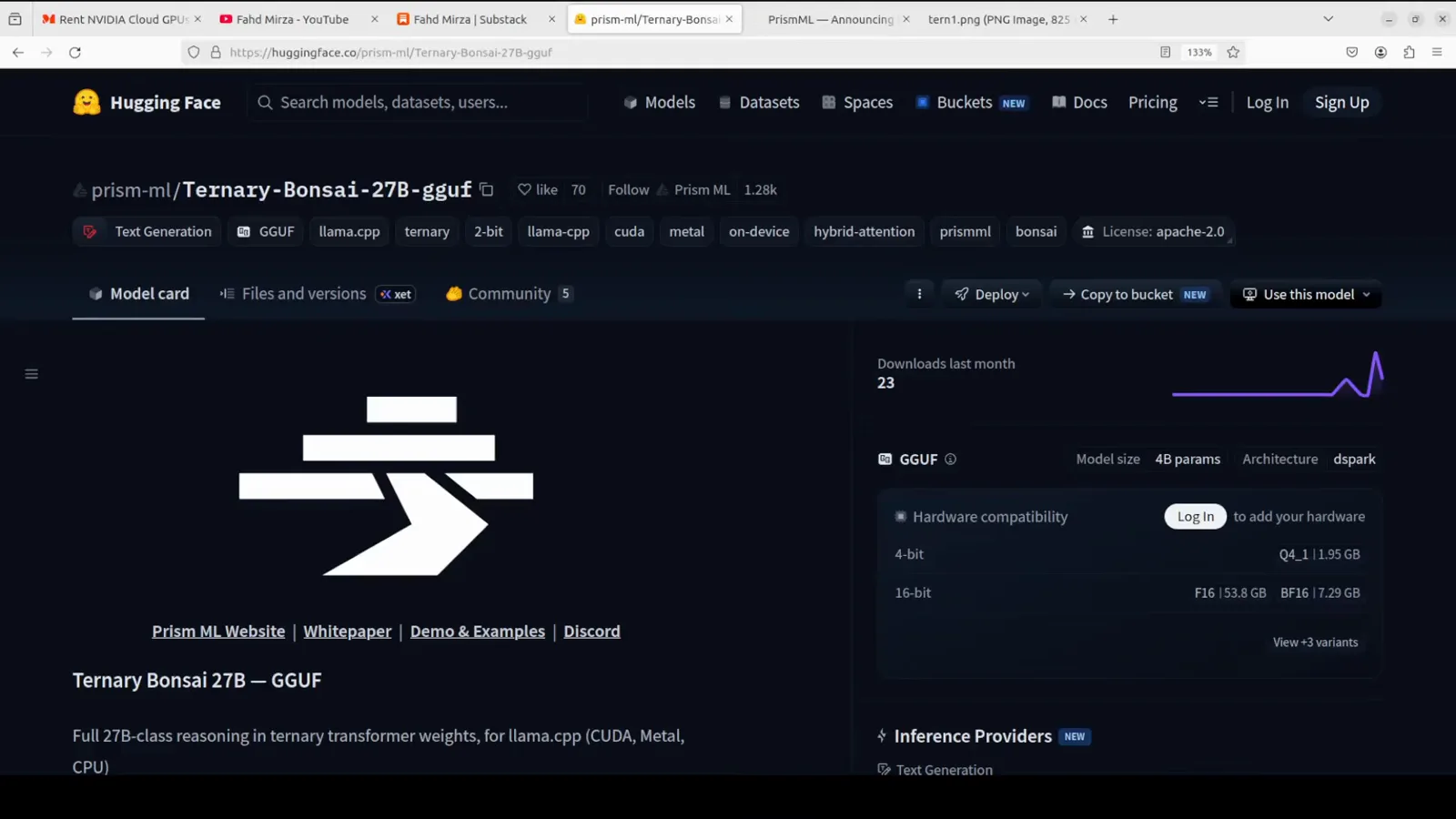The image size is (1456, 819).
Task: Expand the Deploy dropdown
Action: click(992, 294)
